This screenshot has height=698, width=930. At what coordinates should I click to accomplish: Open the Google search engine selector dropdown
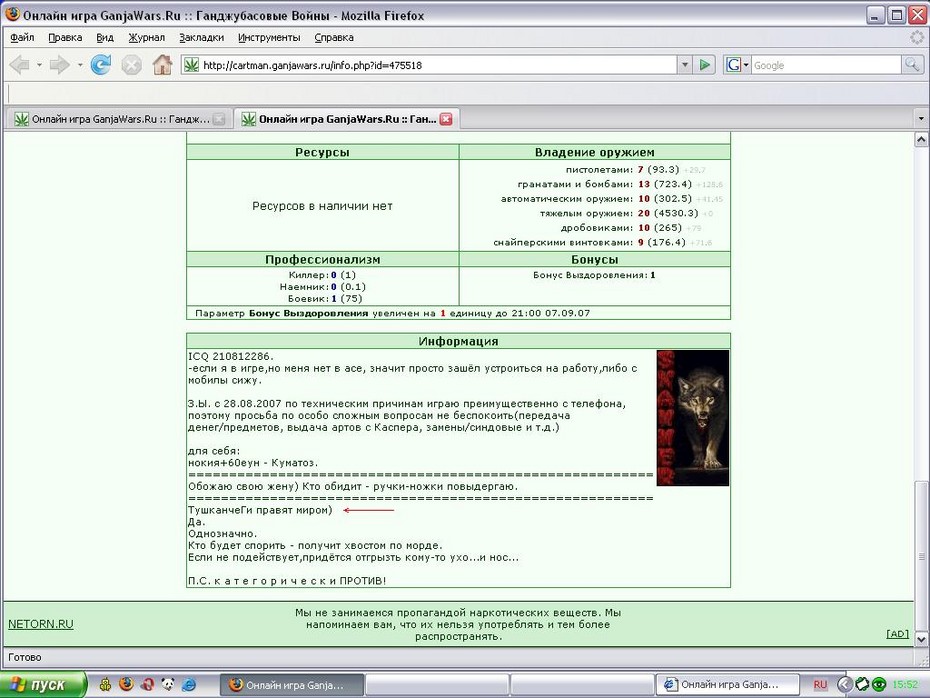[737, 65]
